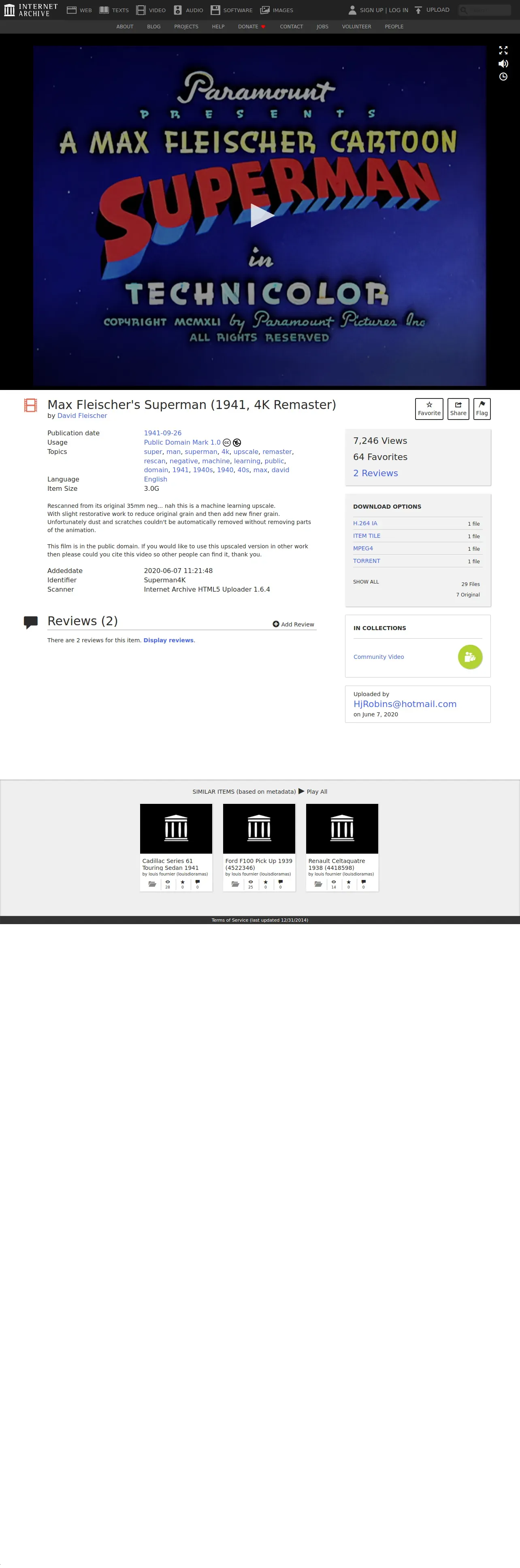Click the Reviews speech bubble icon

pos(30,622)
